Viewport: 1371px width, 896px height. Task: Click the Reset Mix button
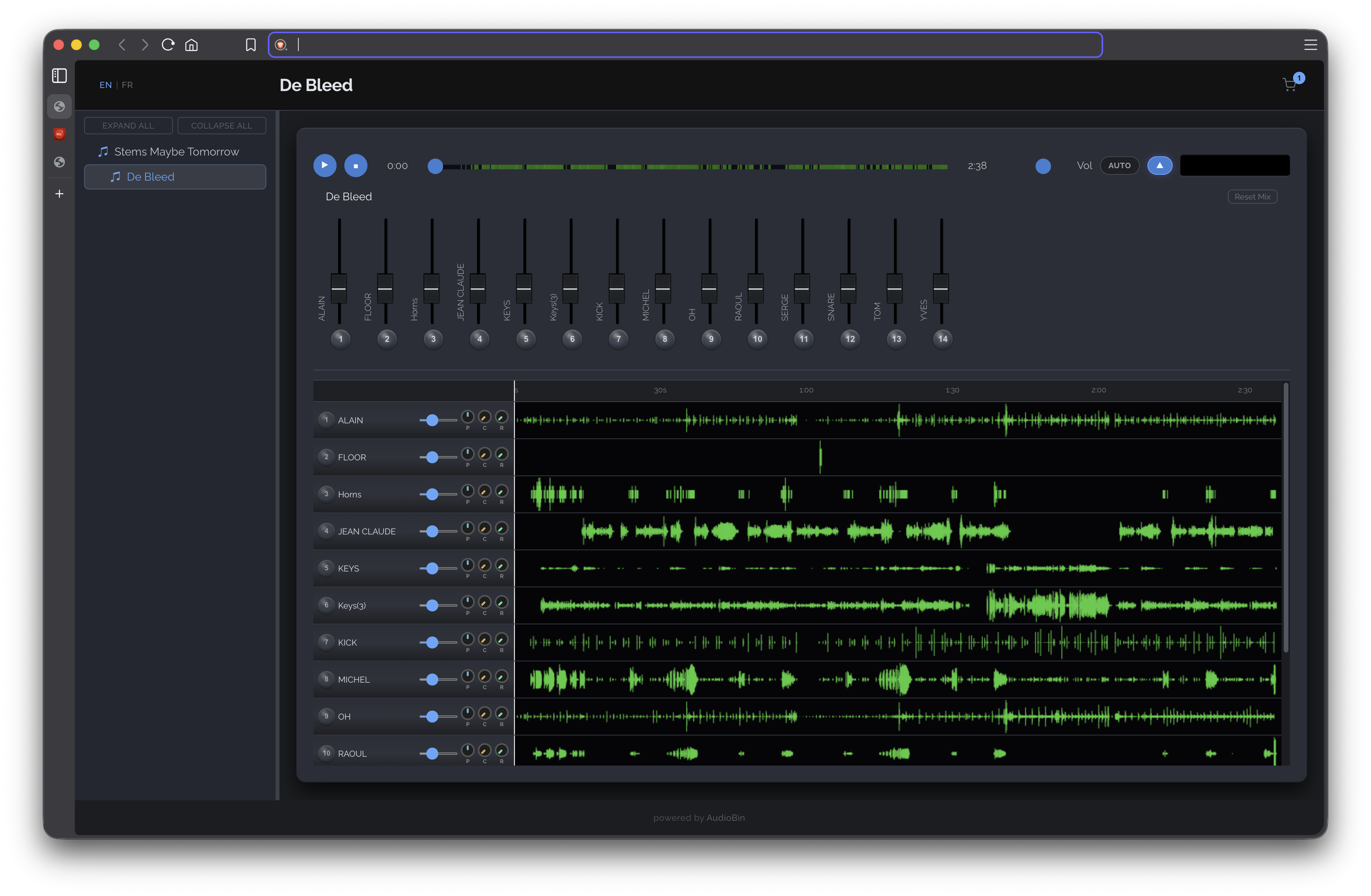pyautogui.click(x=1253, y=196)
